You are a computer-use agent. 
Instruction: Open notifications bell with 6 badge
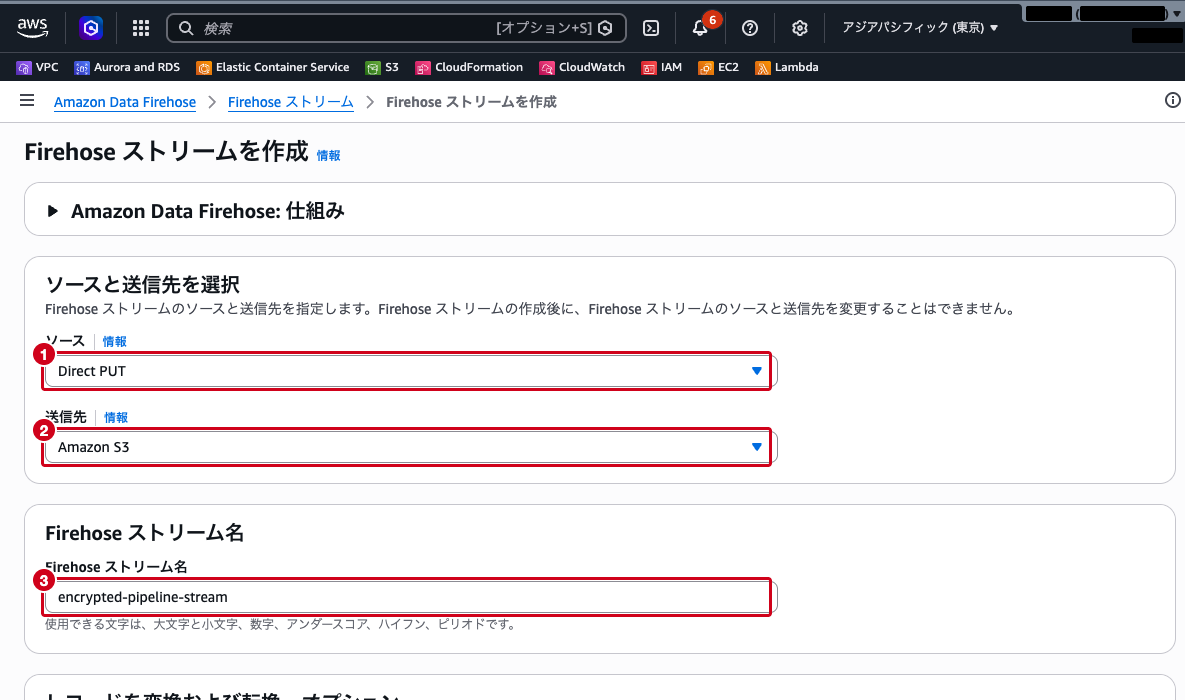pos(701,28)
